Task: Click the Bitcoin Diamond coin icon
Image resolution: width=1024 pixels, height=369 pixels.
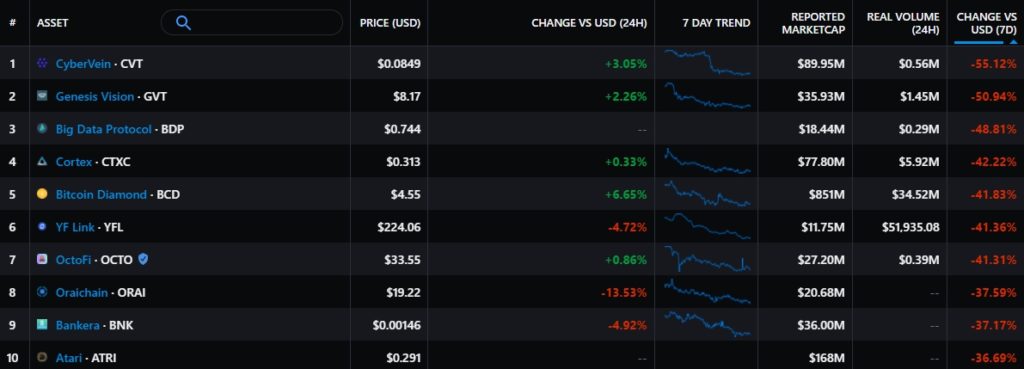Action: click(42, 194)
